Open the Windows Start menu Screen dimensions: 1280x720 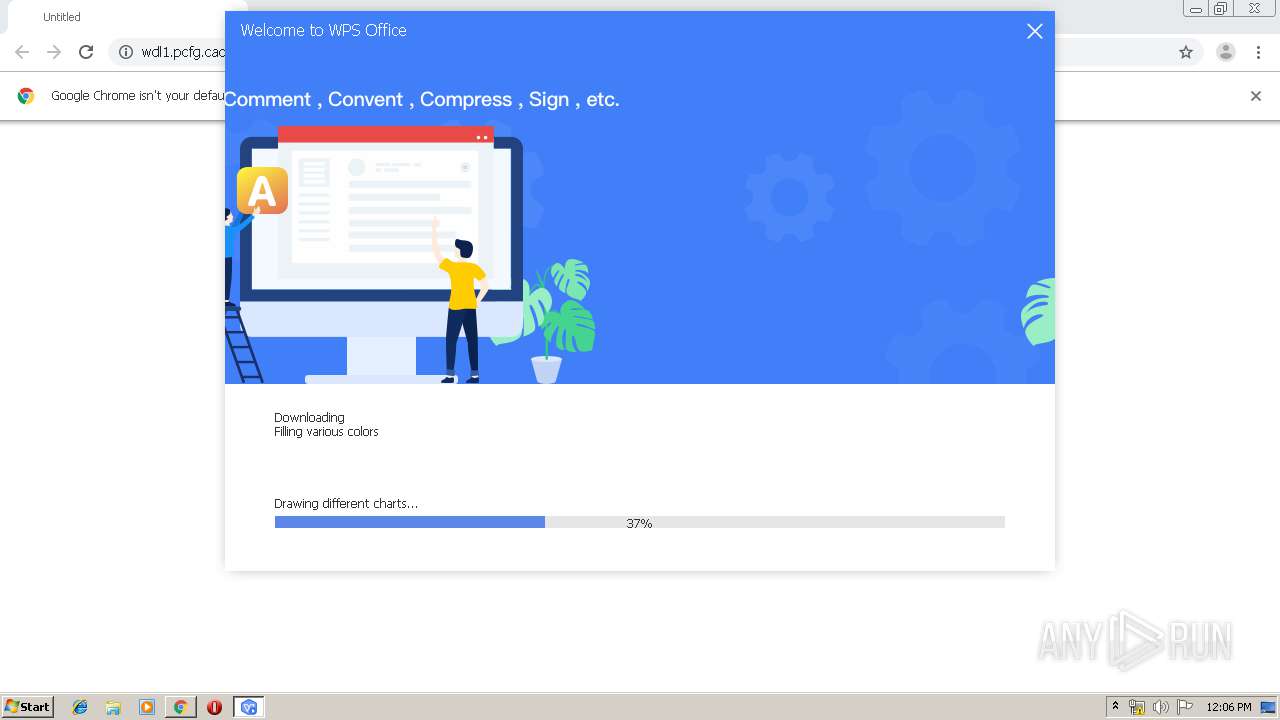(x=27, y=707)
